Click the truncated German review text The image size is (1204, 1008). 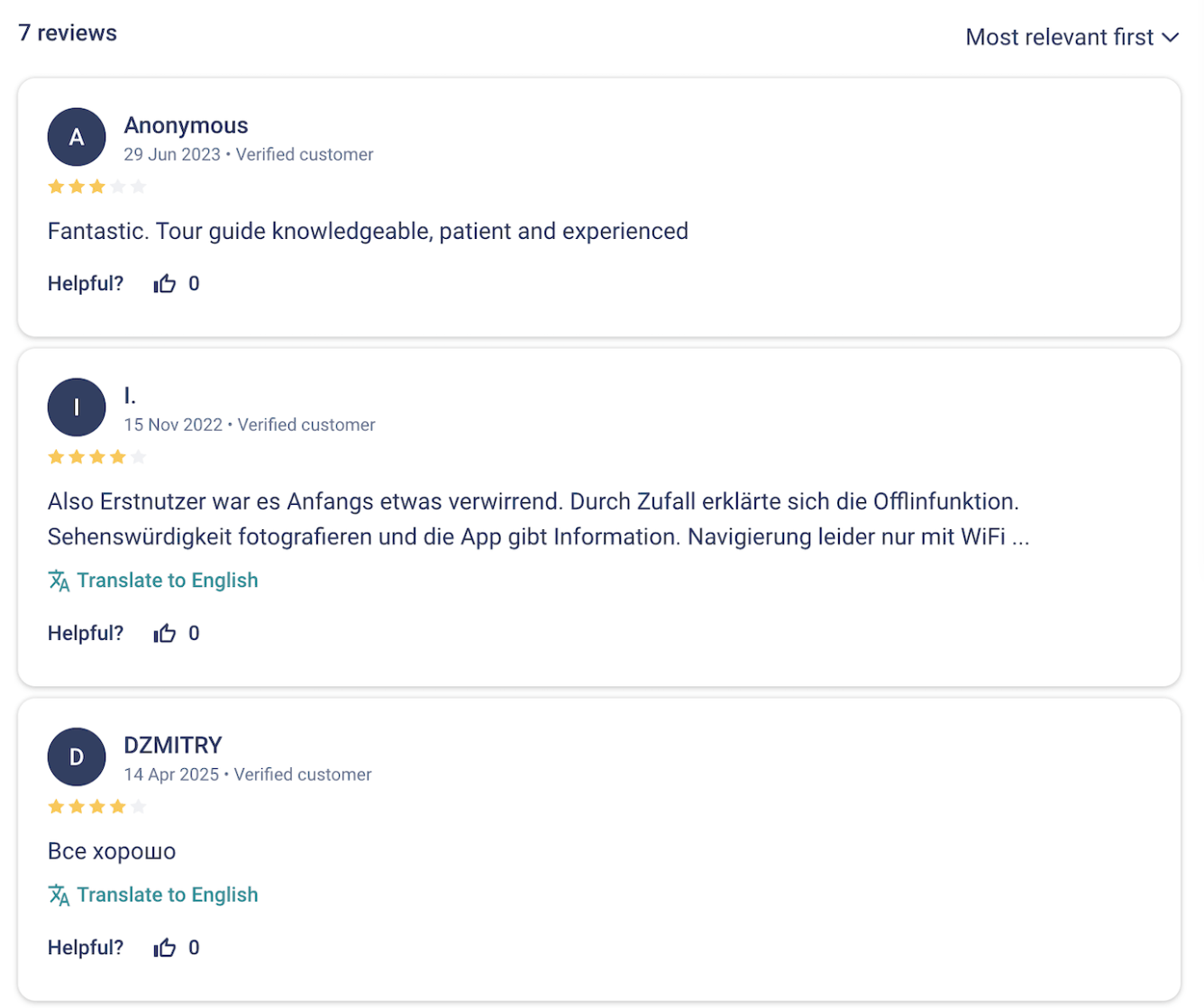[x=538, y=519]
